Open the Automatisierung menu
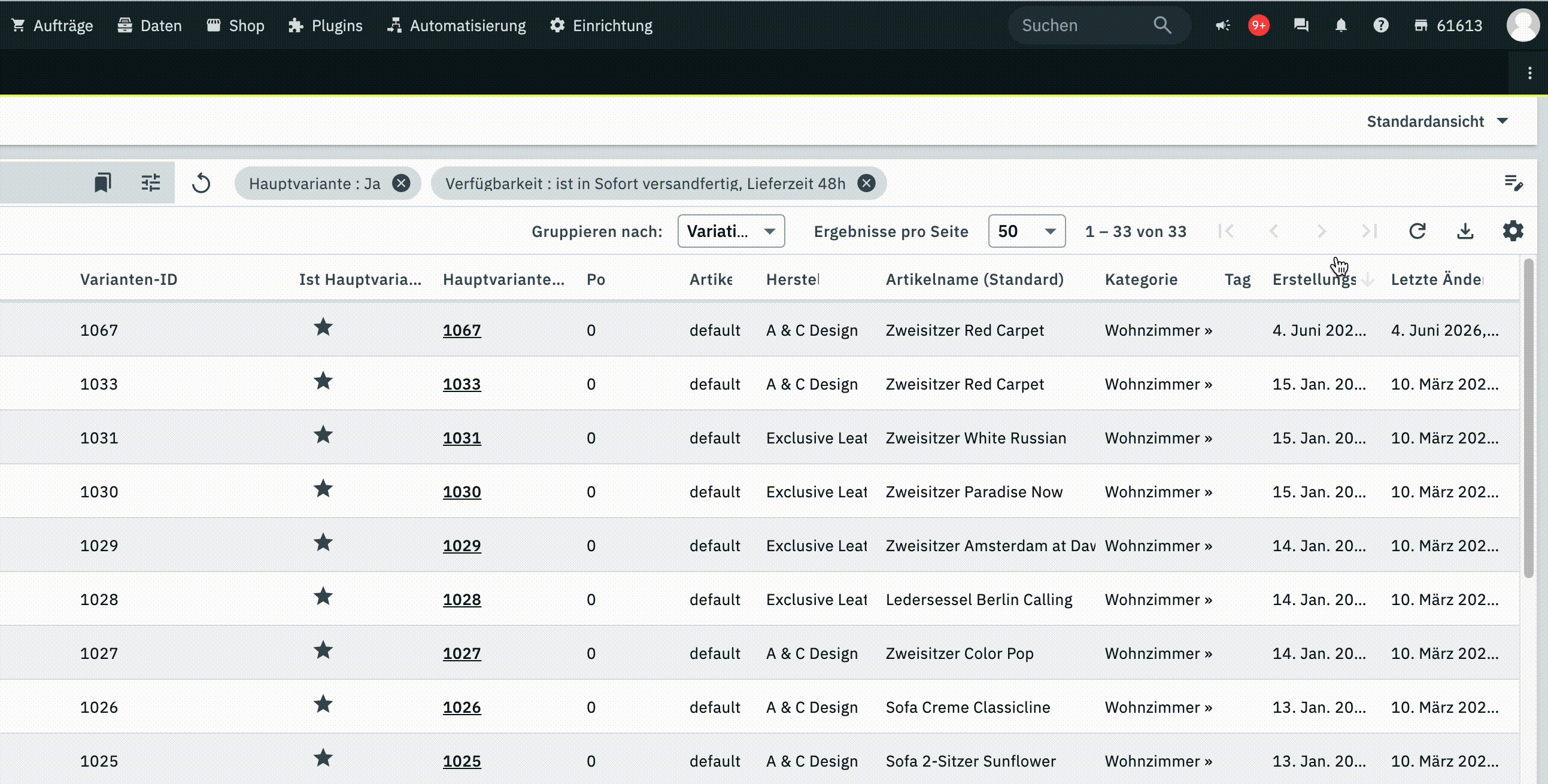Screen dimensions: 1548x784 [456, 25]
